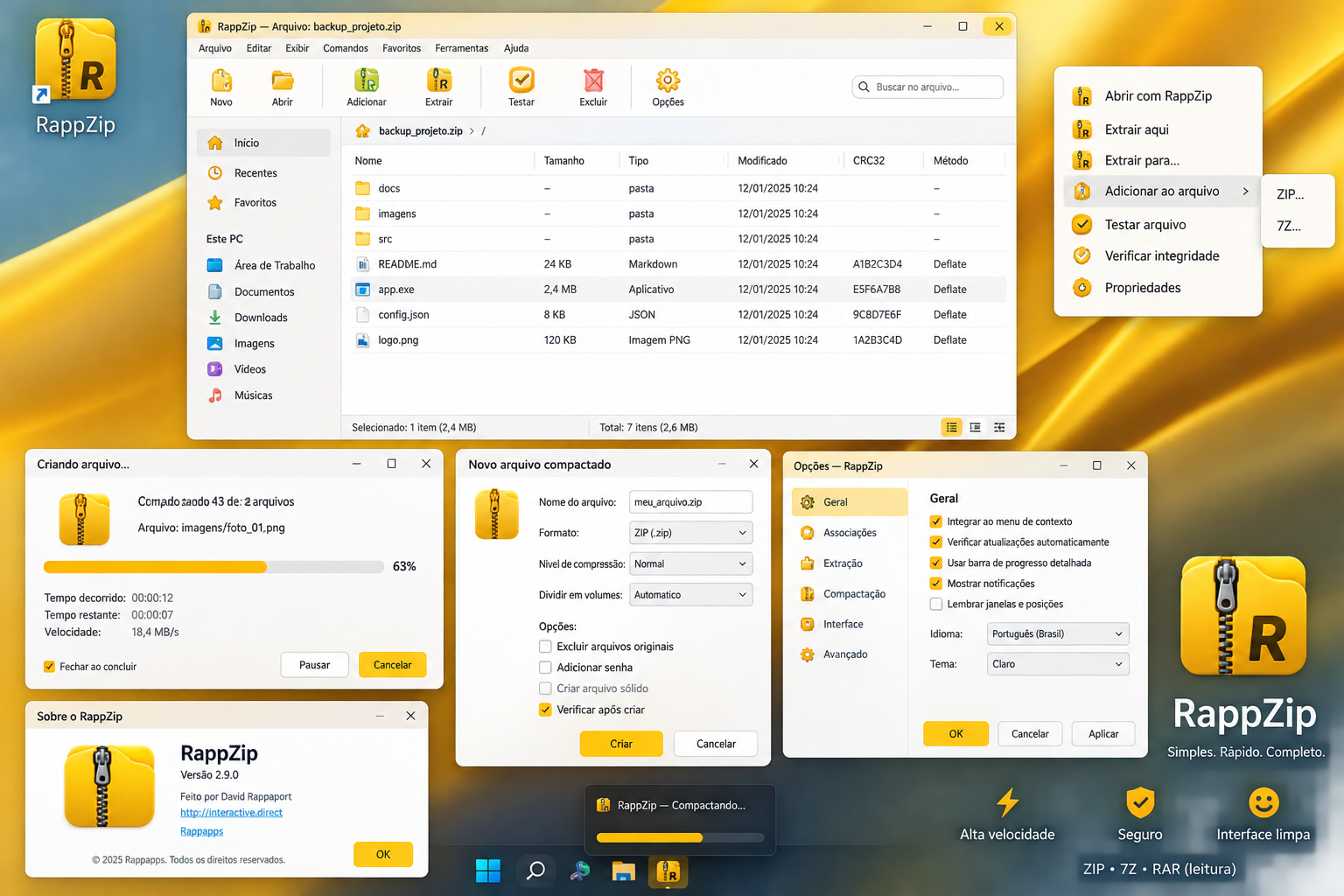Click the 63% archive creation progress bar
1344x896 pixels.
pyautogui.click(x=213, y=567)
